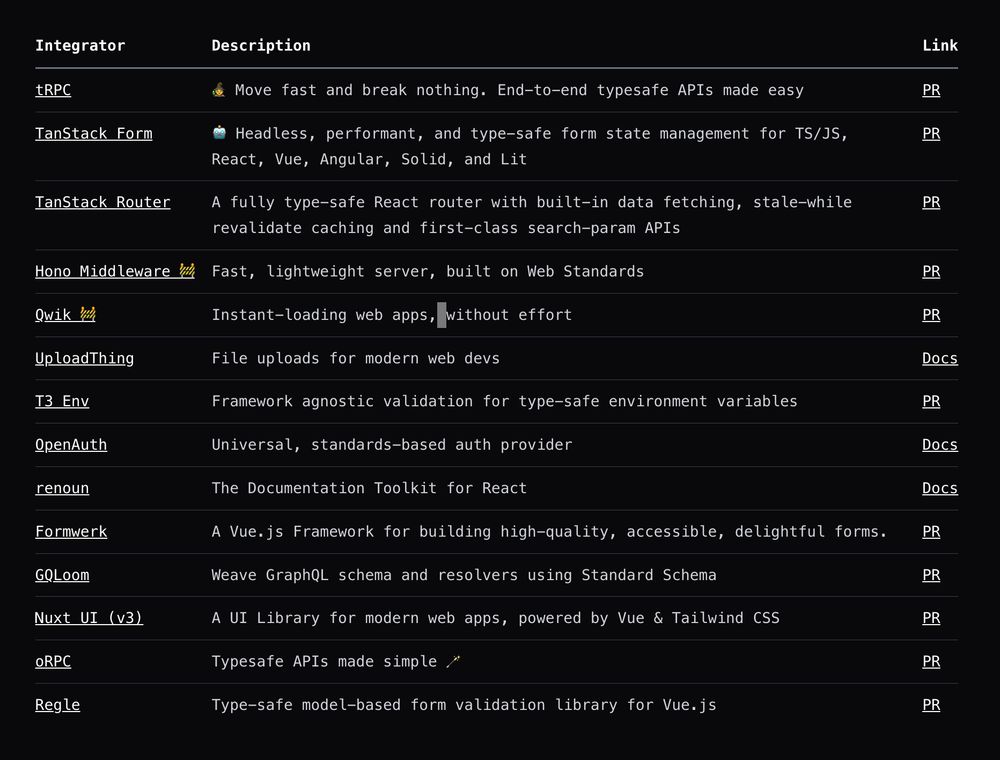The height and width of the screenshot is (760, 1000).
Task: Open the Docs link for renoun
Action: (939, 488)
